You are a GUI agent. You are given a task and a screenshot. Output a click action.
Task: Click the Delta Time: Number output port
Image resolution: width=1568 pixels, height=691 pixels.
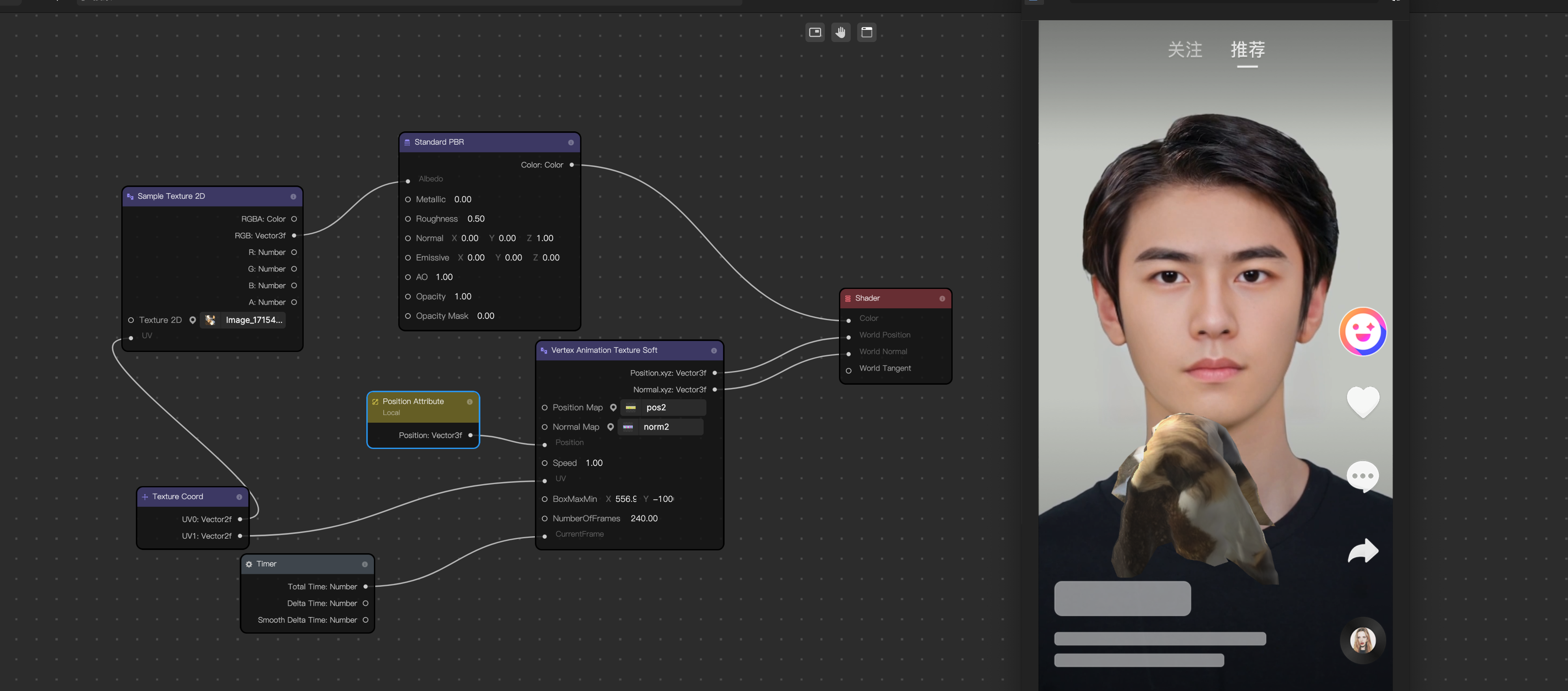(x=365, y=603)
